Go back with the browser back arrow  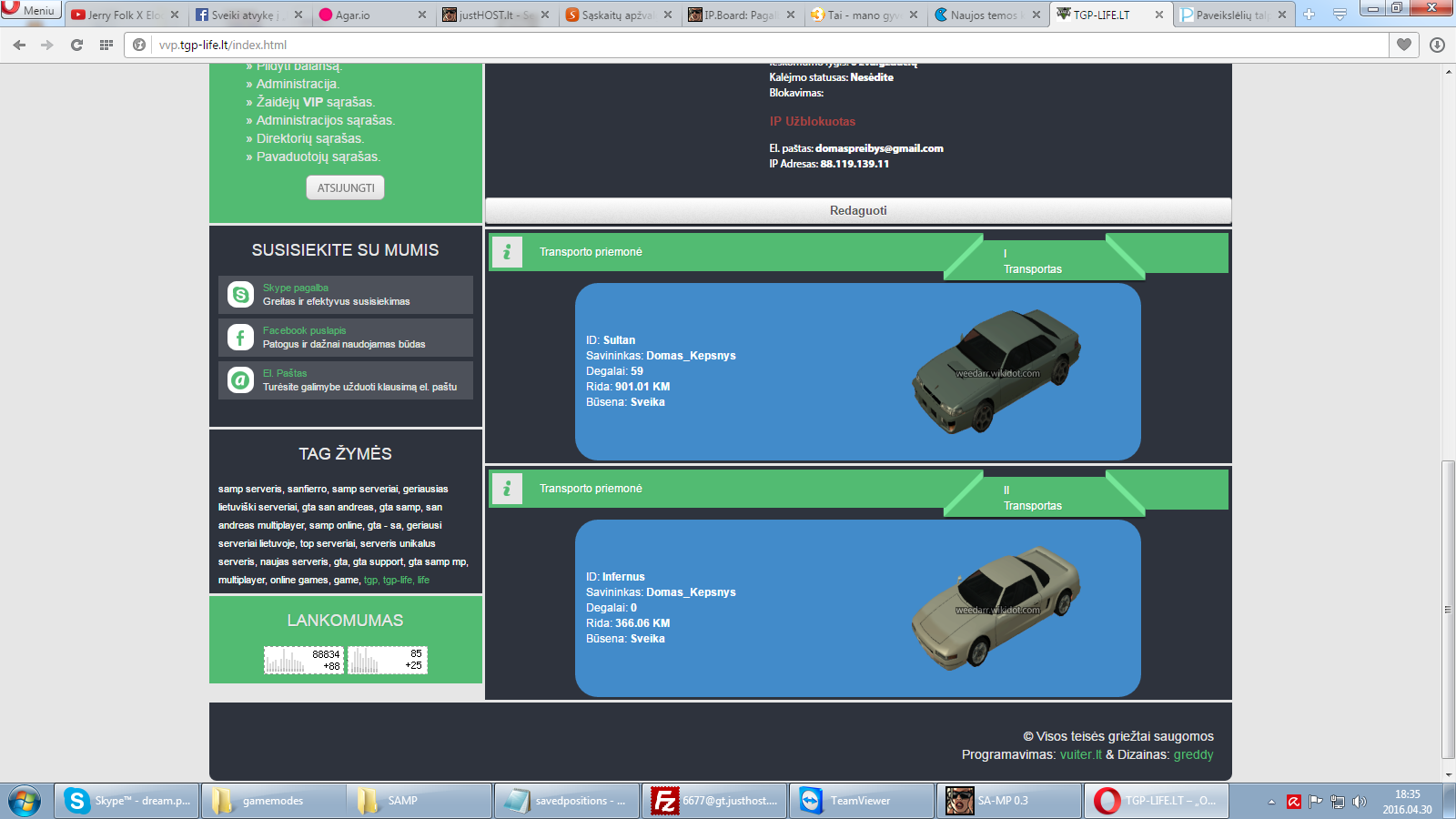[x=19, y=45]
